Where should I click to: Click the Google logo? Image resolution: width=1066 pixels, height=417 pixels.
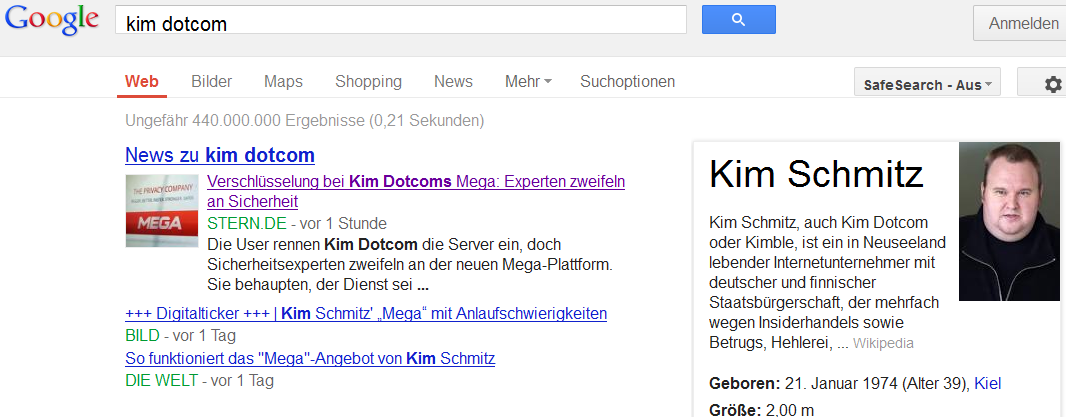tap(51, 19)
